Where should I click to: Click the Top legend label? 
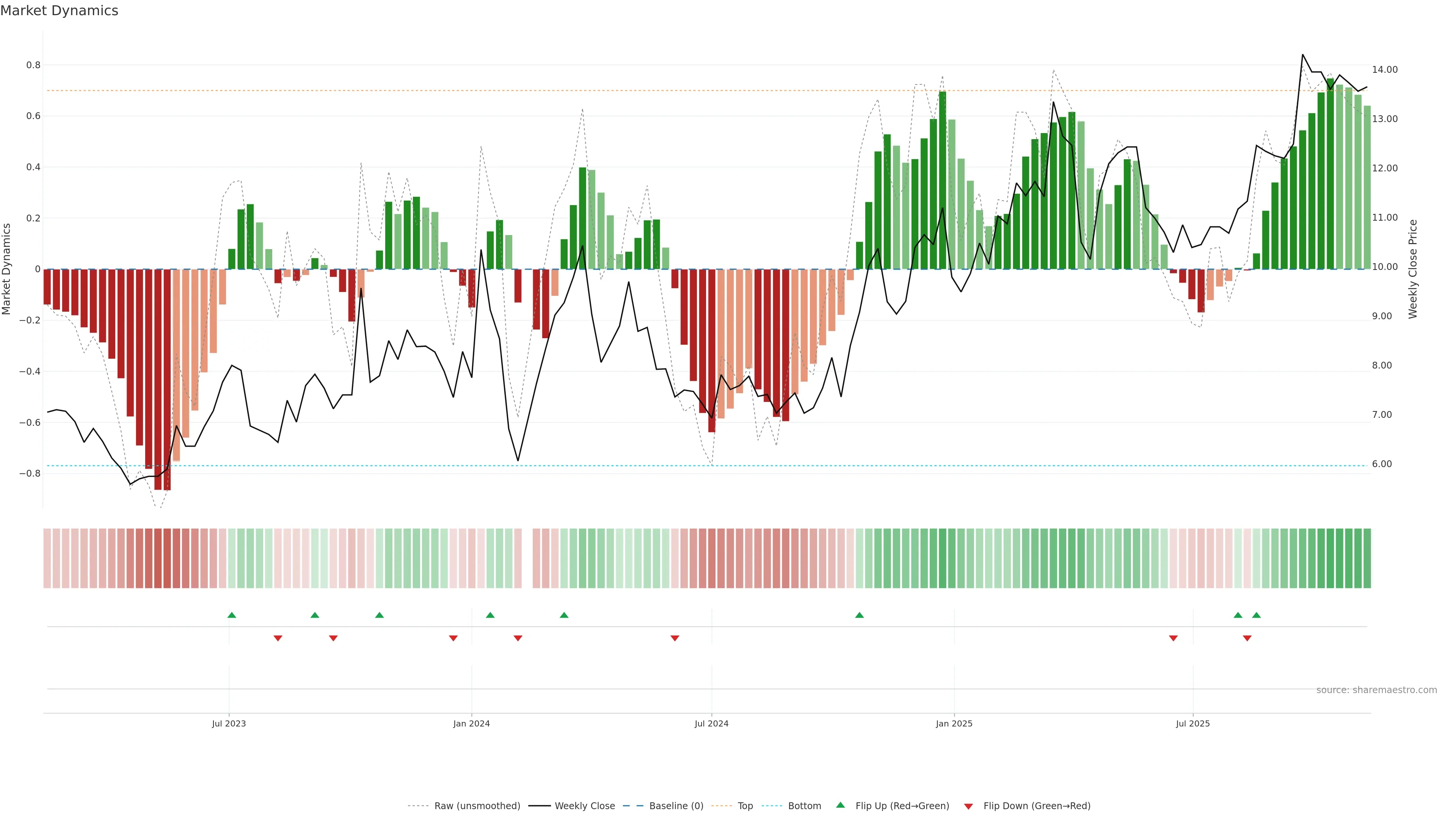[x=745, y=806]
